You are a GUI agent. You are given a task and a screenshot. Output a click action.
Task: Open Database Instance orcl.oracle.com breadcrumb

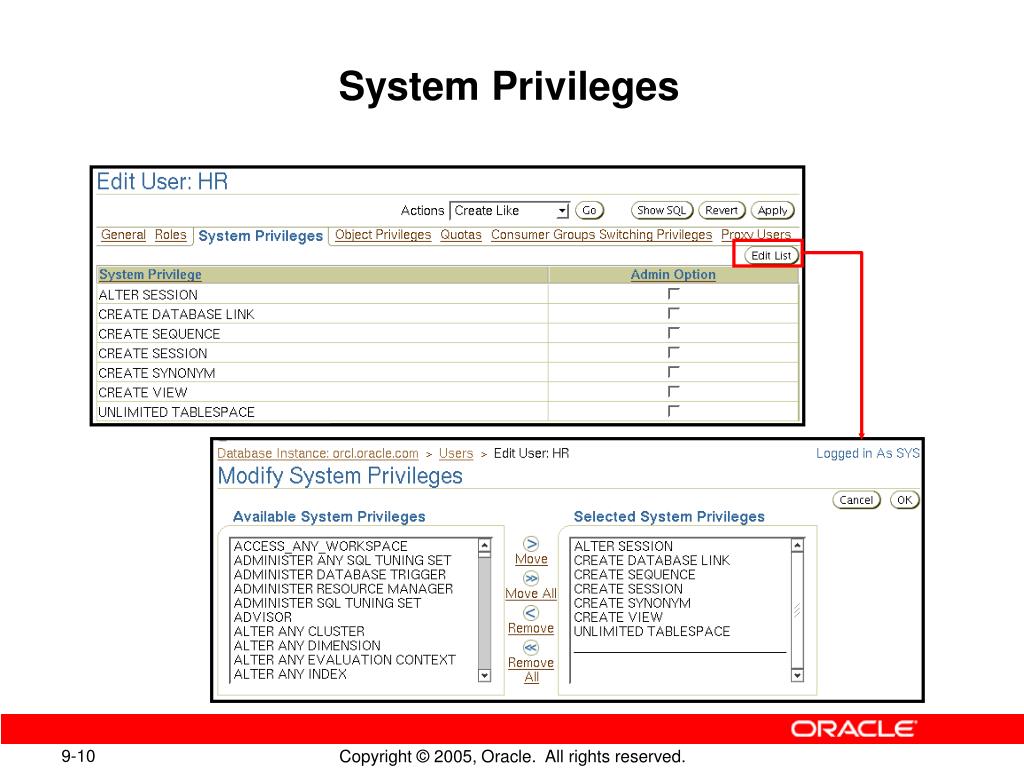click(317, 453)
